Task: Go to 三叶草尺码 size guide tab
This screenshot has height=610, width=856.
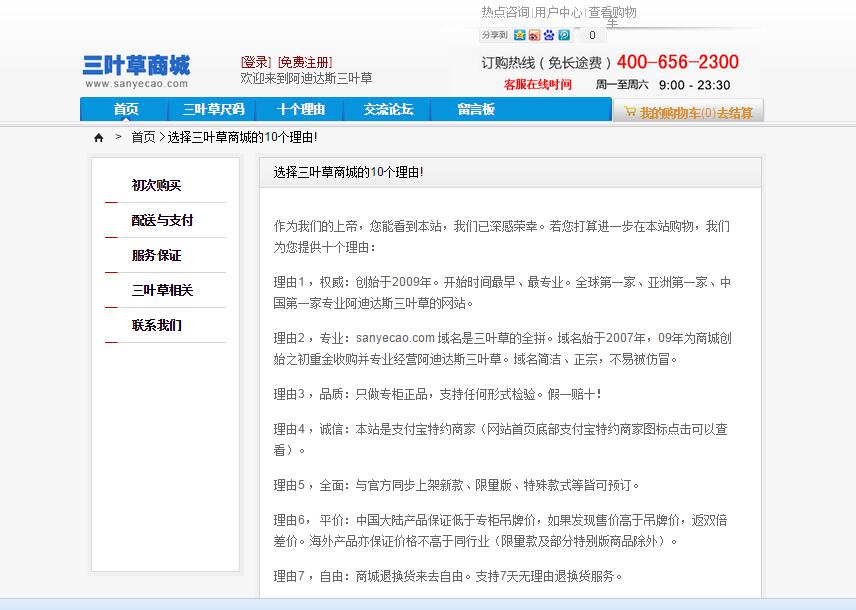Action: 213,110
